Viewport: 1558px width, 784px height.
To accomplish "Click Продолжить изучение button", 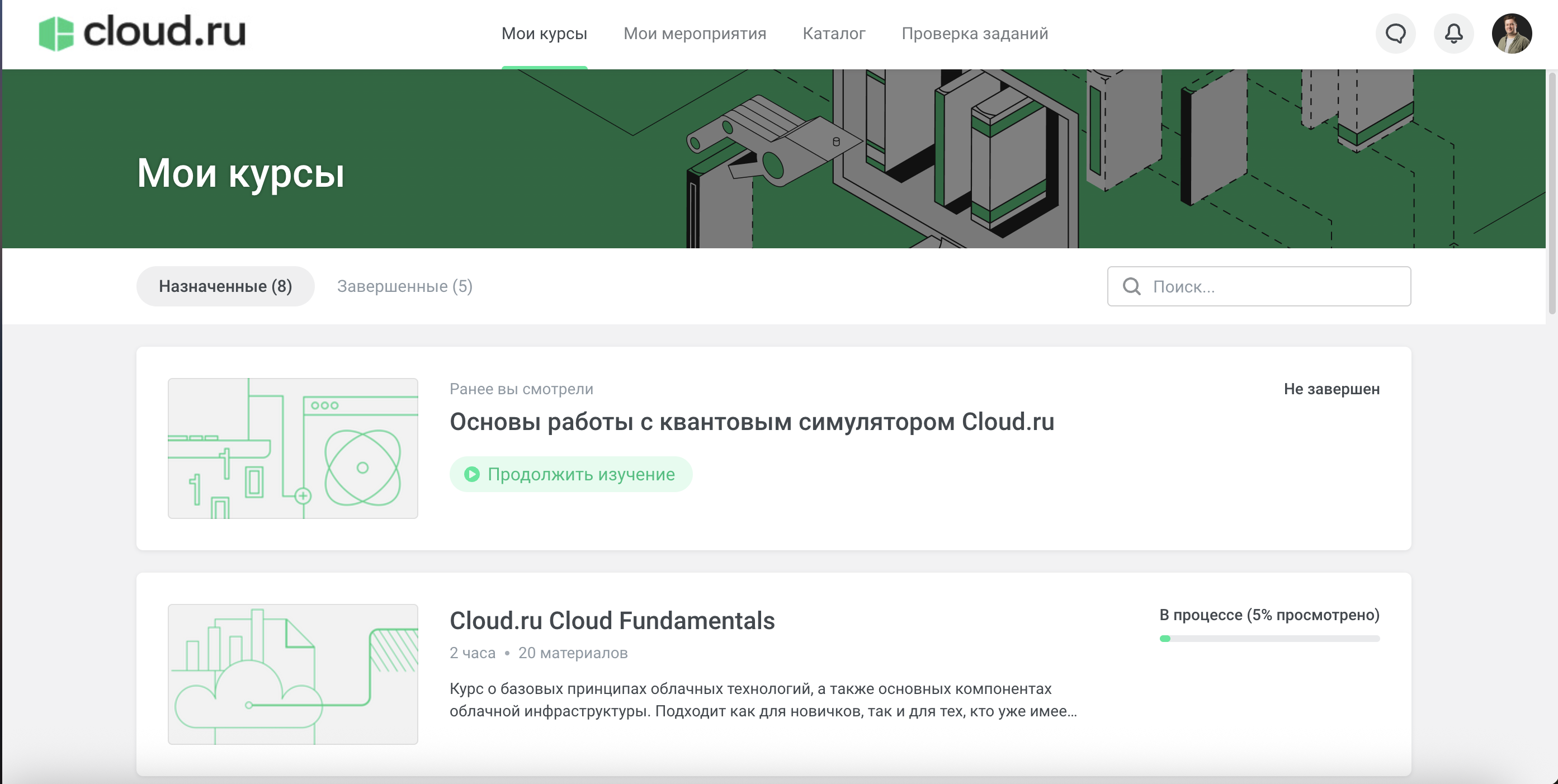I will coord(571,474).
